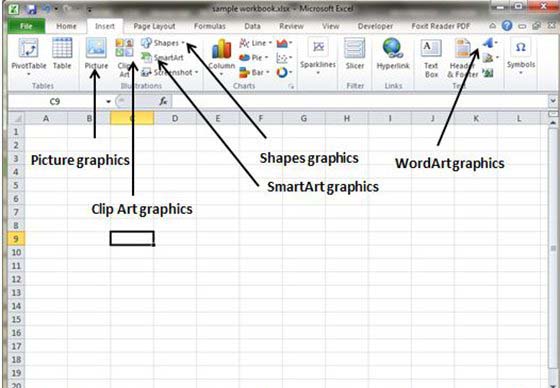
Task: Expand the Name Box dropdown arrow
Action: tap(108, 102)
